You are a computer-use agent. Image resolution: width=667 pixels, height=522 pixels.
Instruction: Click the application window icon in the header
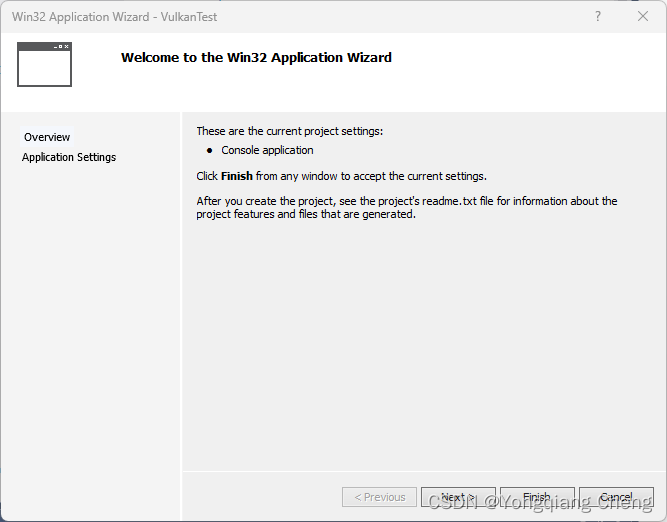click(x=44, y=64)
